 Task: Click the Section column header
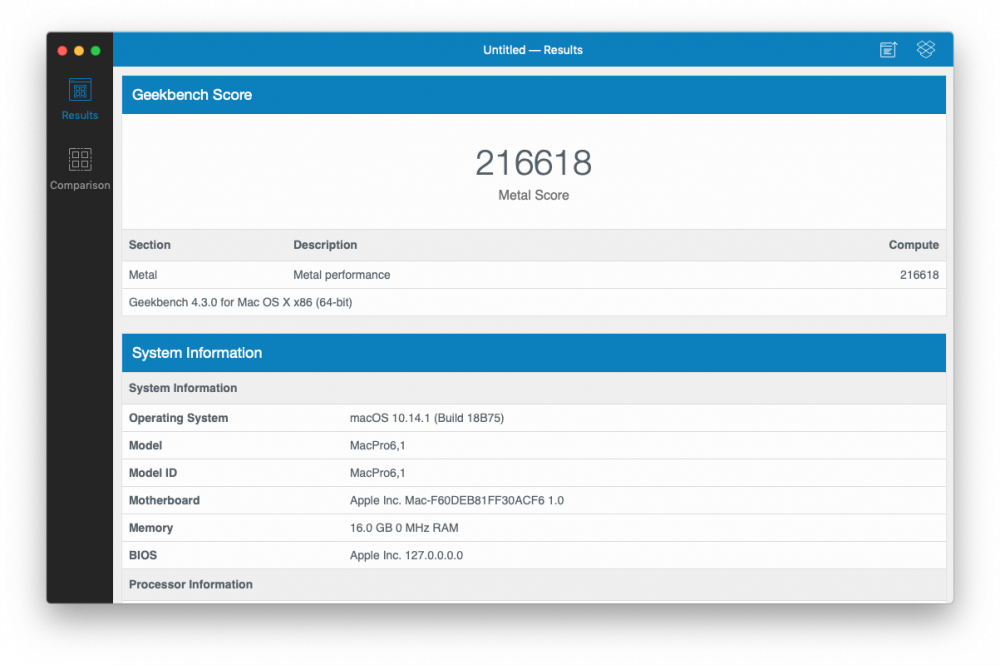coord(149,245)
